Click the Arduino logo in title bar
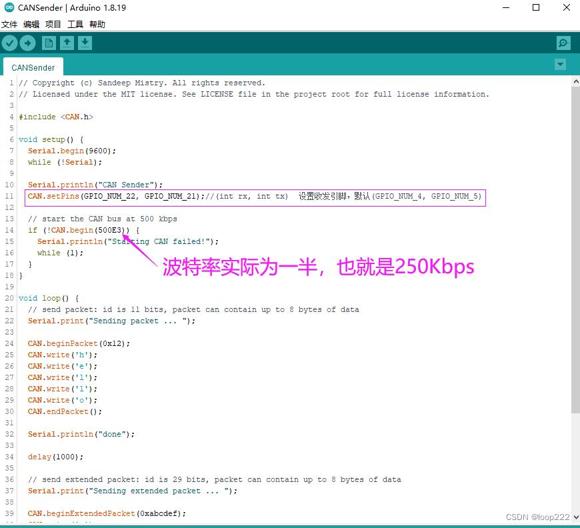Image resolution: width=580 pixels, height=528 pixels. pyautogui.click(x=9, y=7)
